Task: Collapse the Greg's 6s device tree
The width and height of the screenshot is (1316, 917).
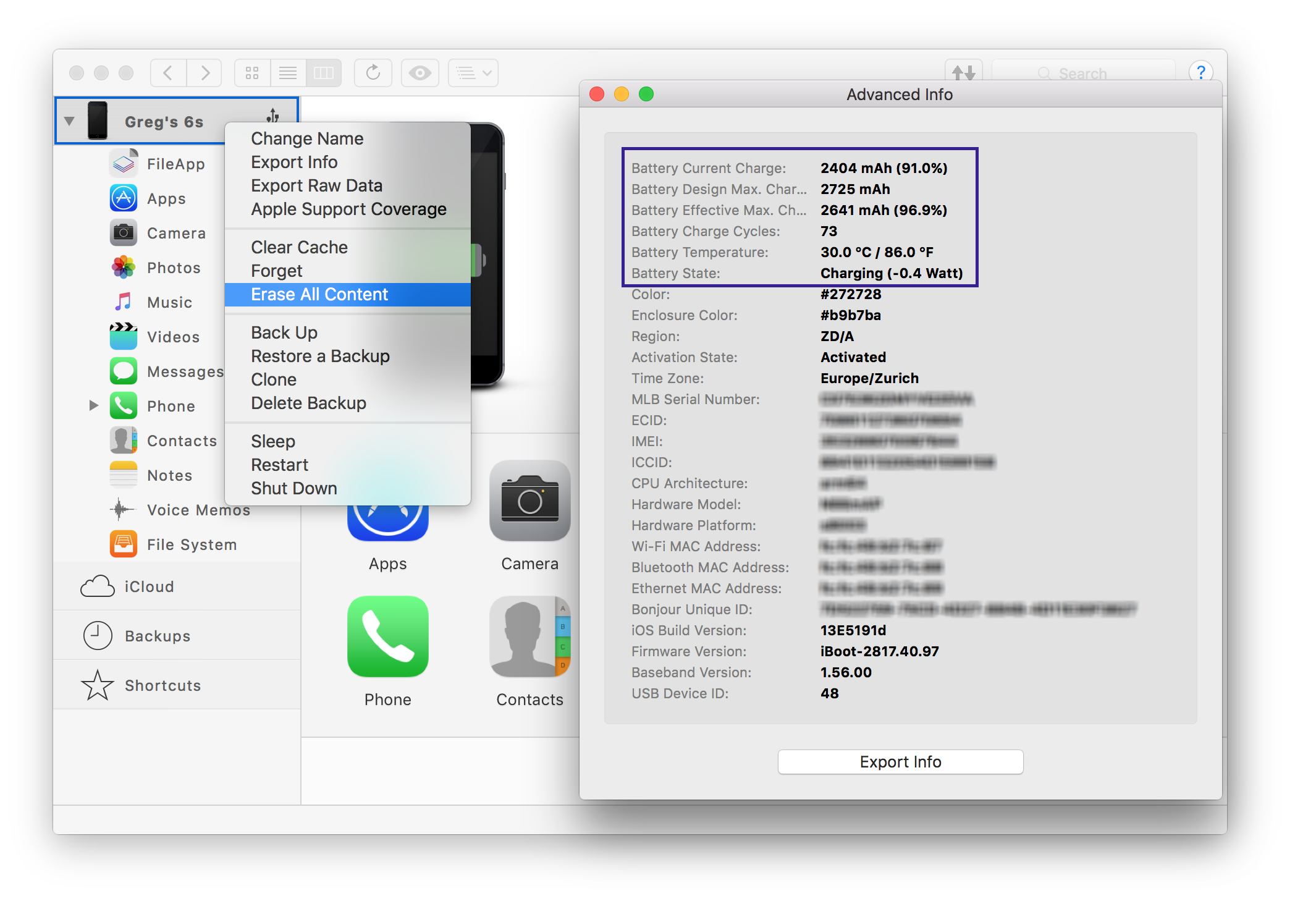Action: (69, 121)
